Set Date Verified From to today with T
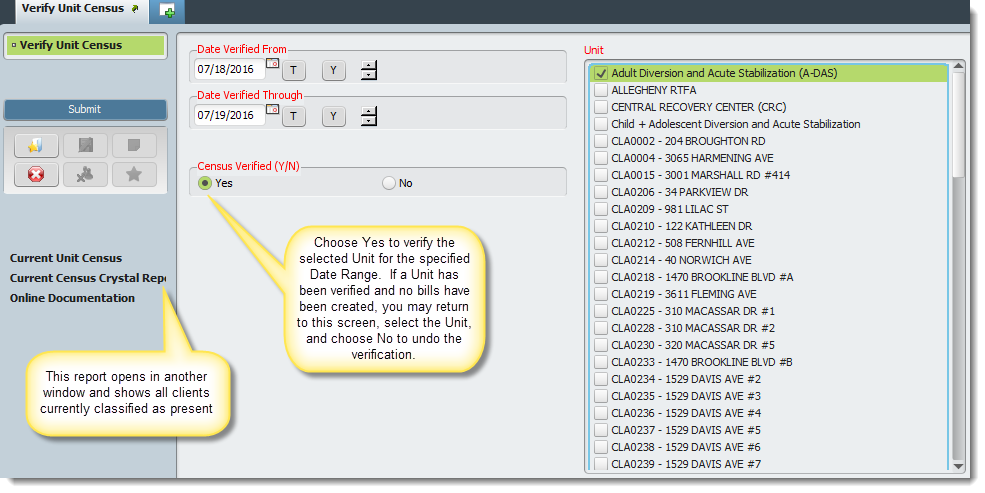The height and width of the screenshot is (493, 985). (293, 70)
